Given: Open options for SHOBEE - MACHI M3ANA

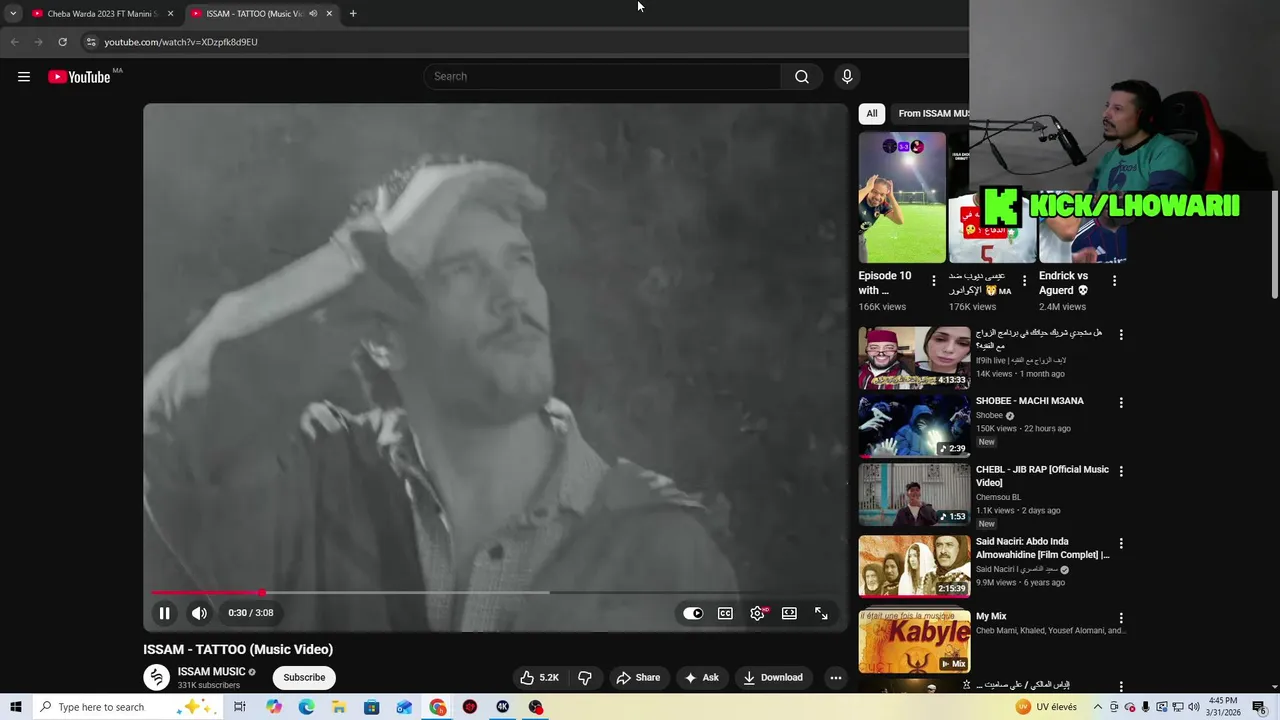Looking at the screenshot, I should pyautogui.click(x=1121, y=403).
